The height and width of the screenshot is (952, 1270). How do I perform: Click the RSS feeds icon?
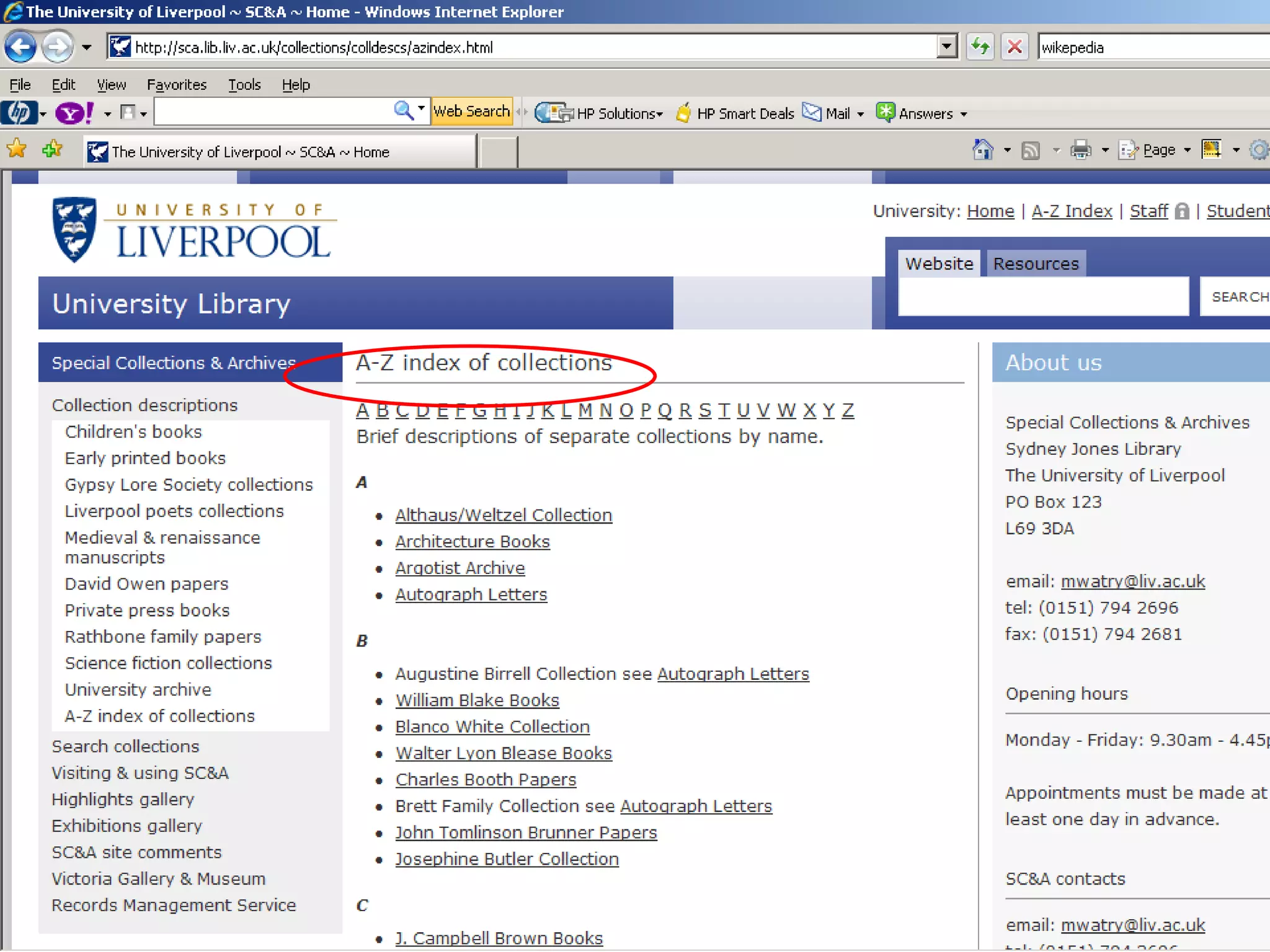[1031, 150]
